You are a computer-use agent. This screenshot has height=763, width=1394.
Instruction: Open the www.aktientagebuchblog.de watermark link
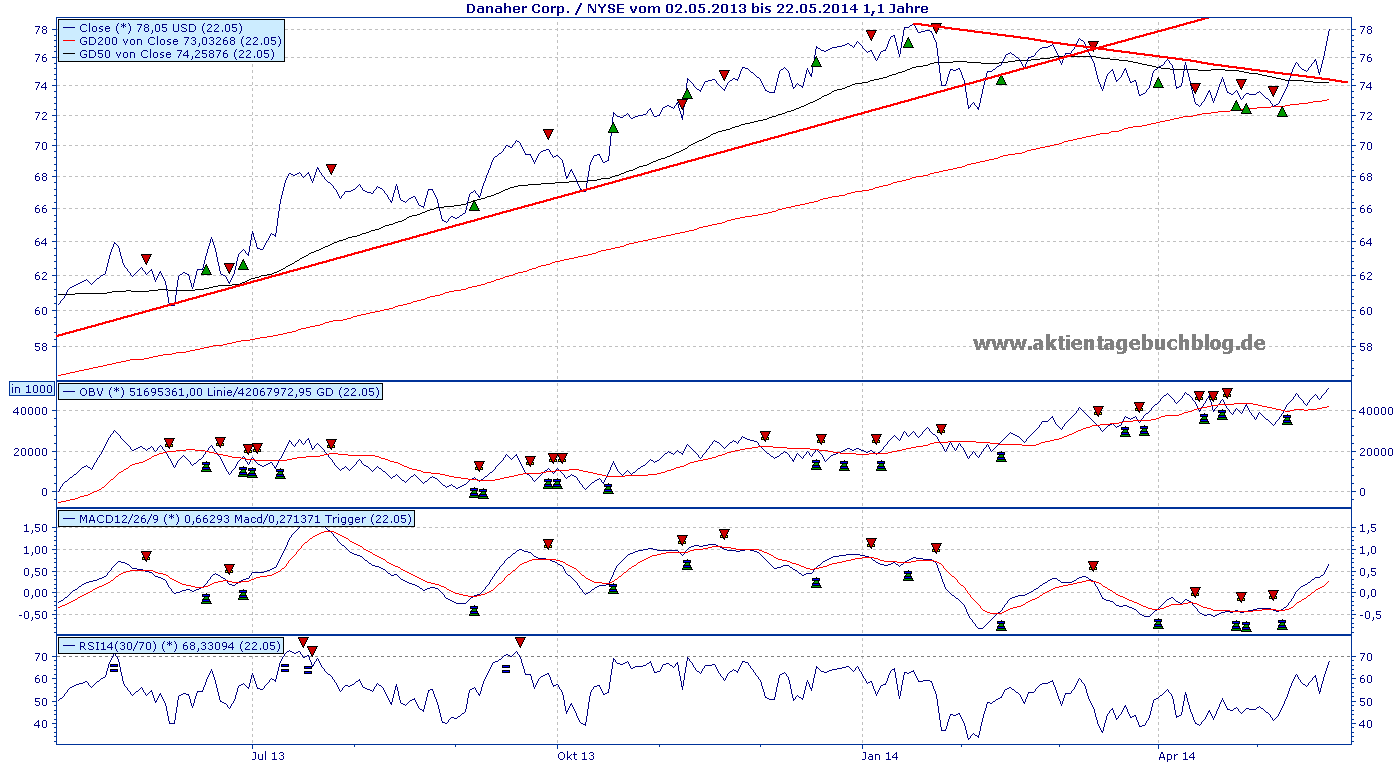point(1119,343)
